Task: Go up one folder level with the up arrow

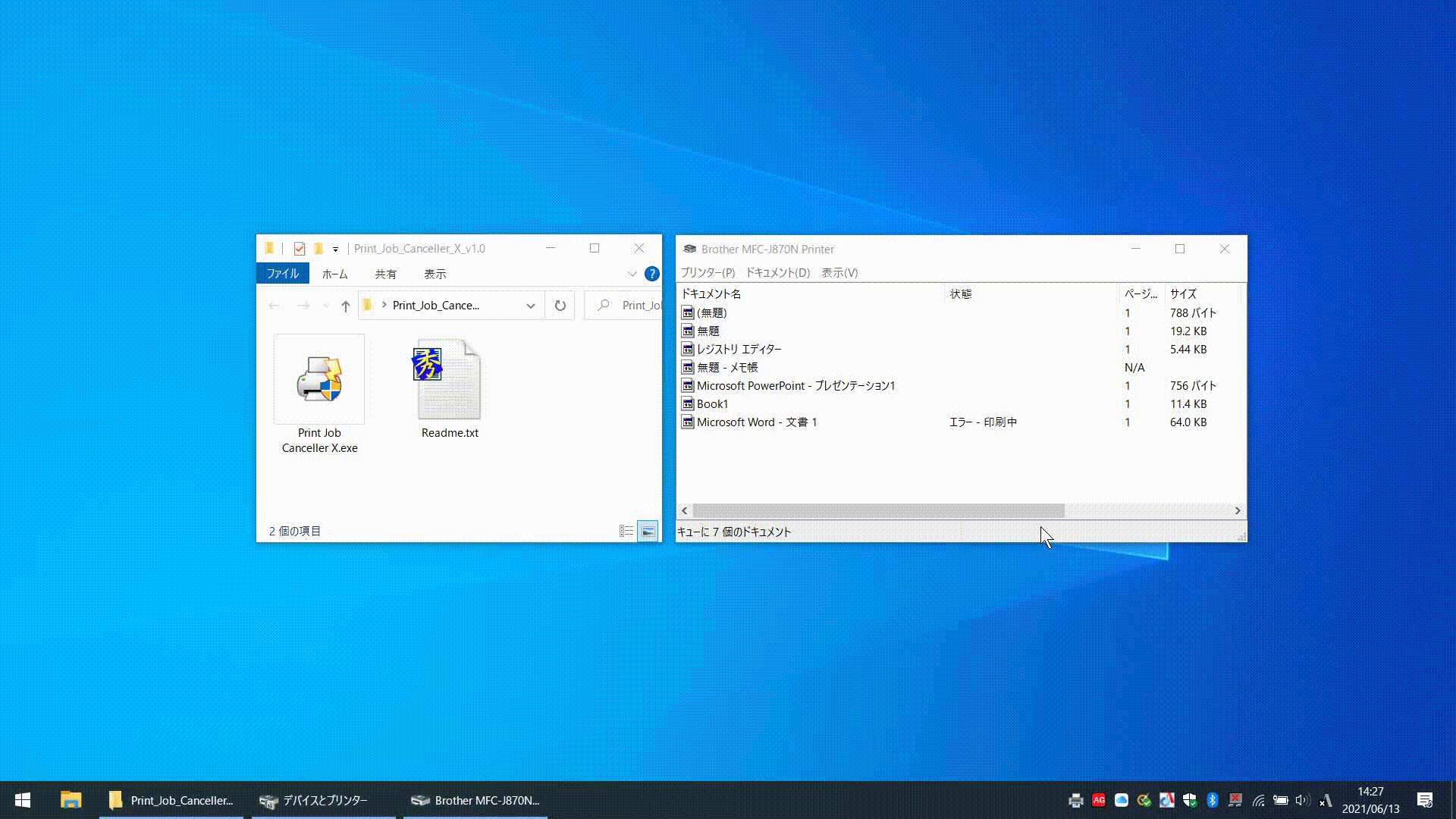Action: tap(346, 306)
